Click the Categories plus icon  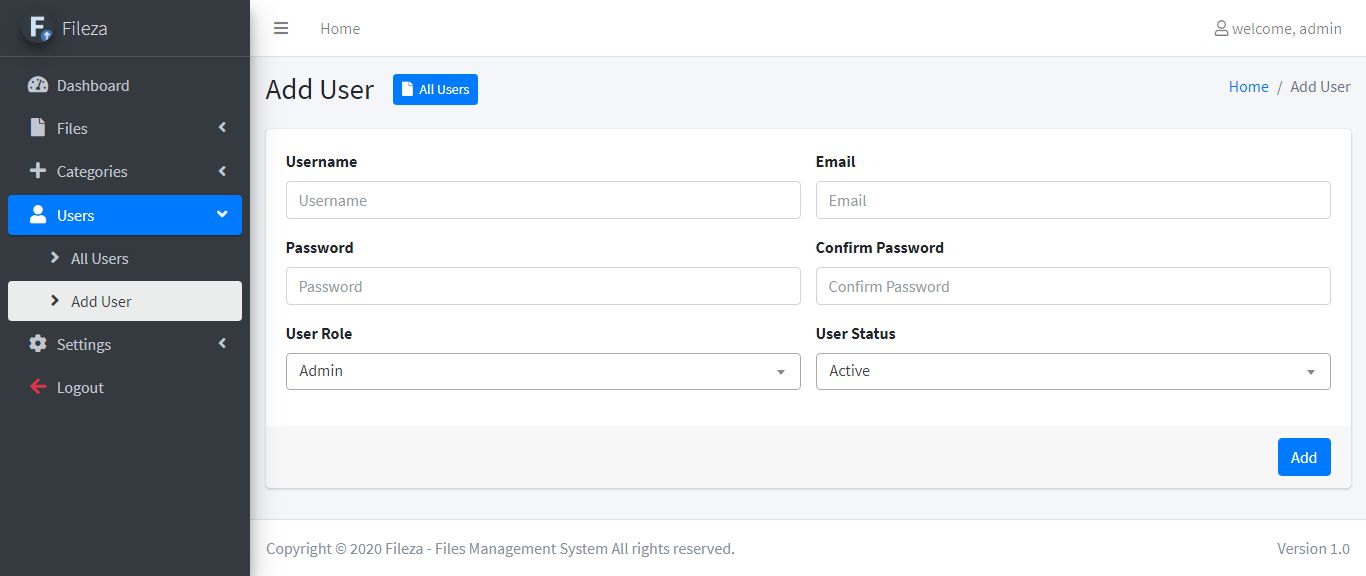click(x=38, y=171)
